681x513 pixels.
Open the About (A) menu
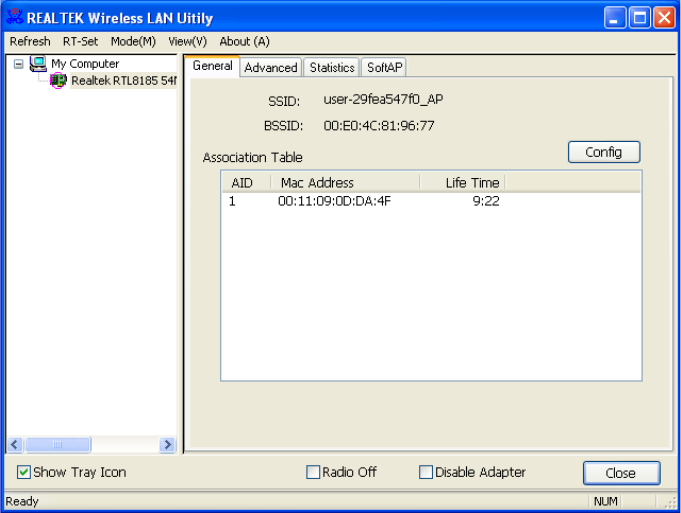coord(245,41)
